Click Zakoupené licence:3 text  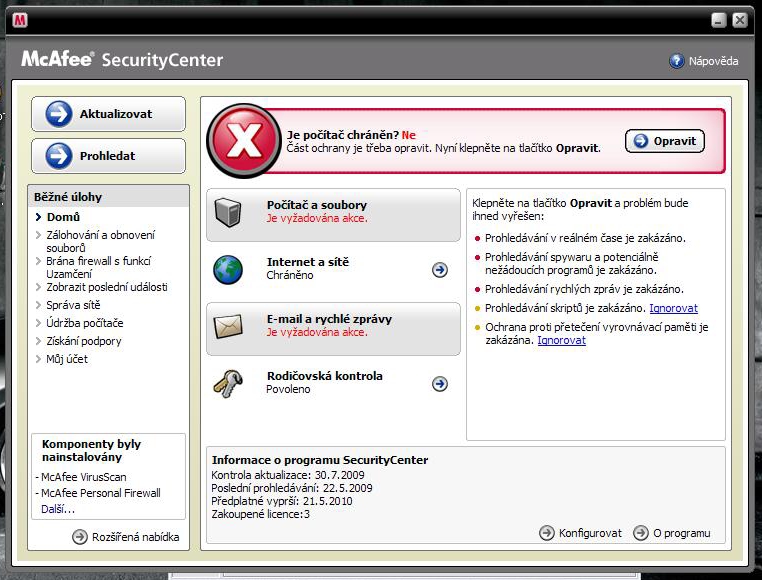(x=260, y=514)
